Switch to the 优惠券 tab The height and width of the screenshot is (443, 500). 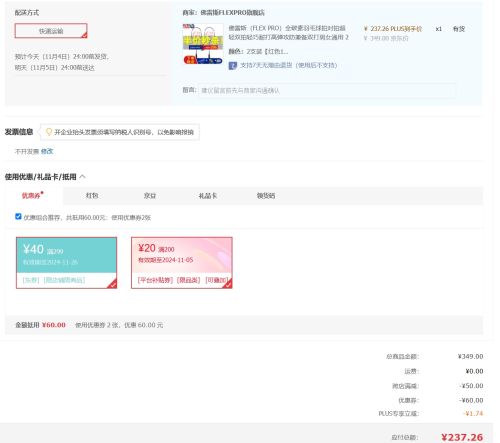(x=32, y=196)
